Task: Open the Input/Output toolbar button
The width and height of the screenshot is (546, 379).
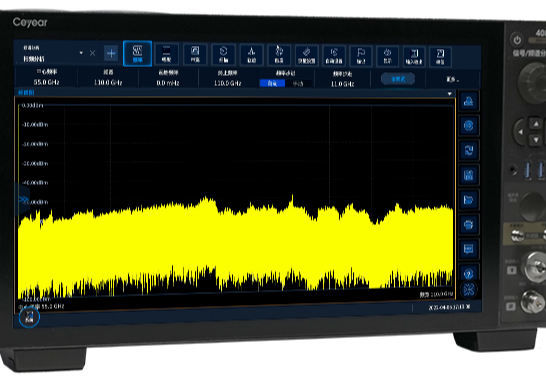Action: pyautogui.click(x=414, y=56)
